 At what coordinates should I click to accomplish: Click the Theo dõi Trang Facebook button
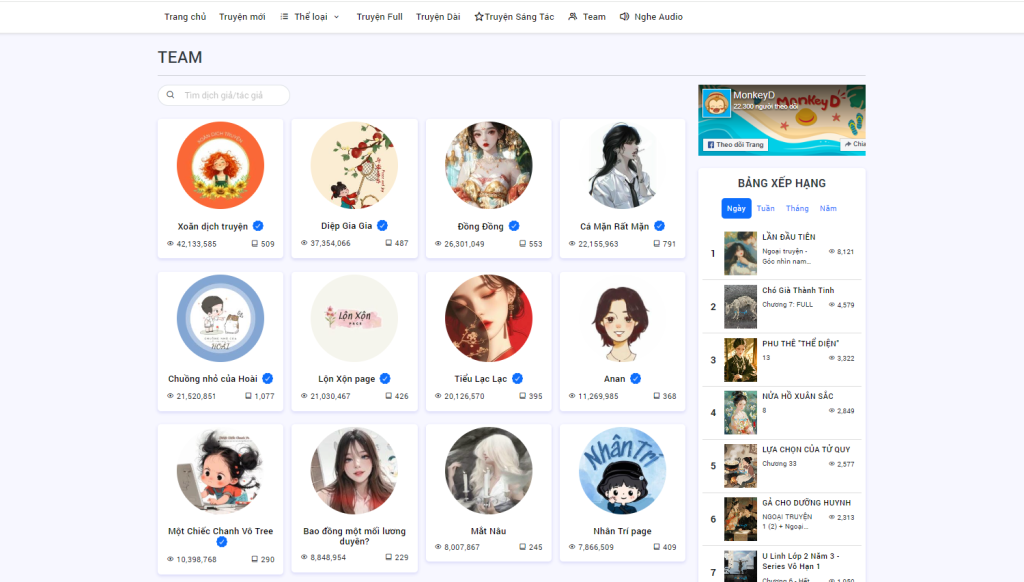click(735, 144)
